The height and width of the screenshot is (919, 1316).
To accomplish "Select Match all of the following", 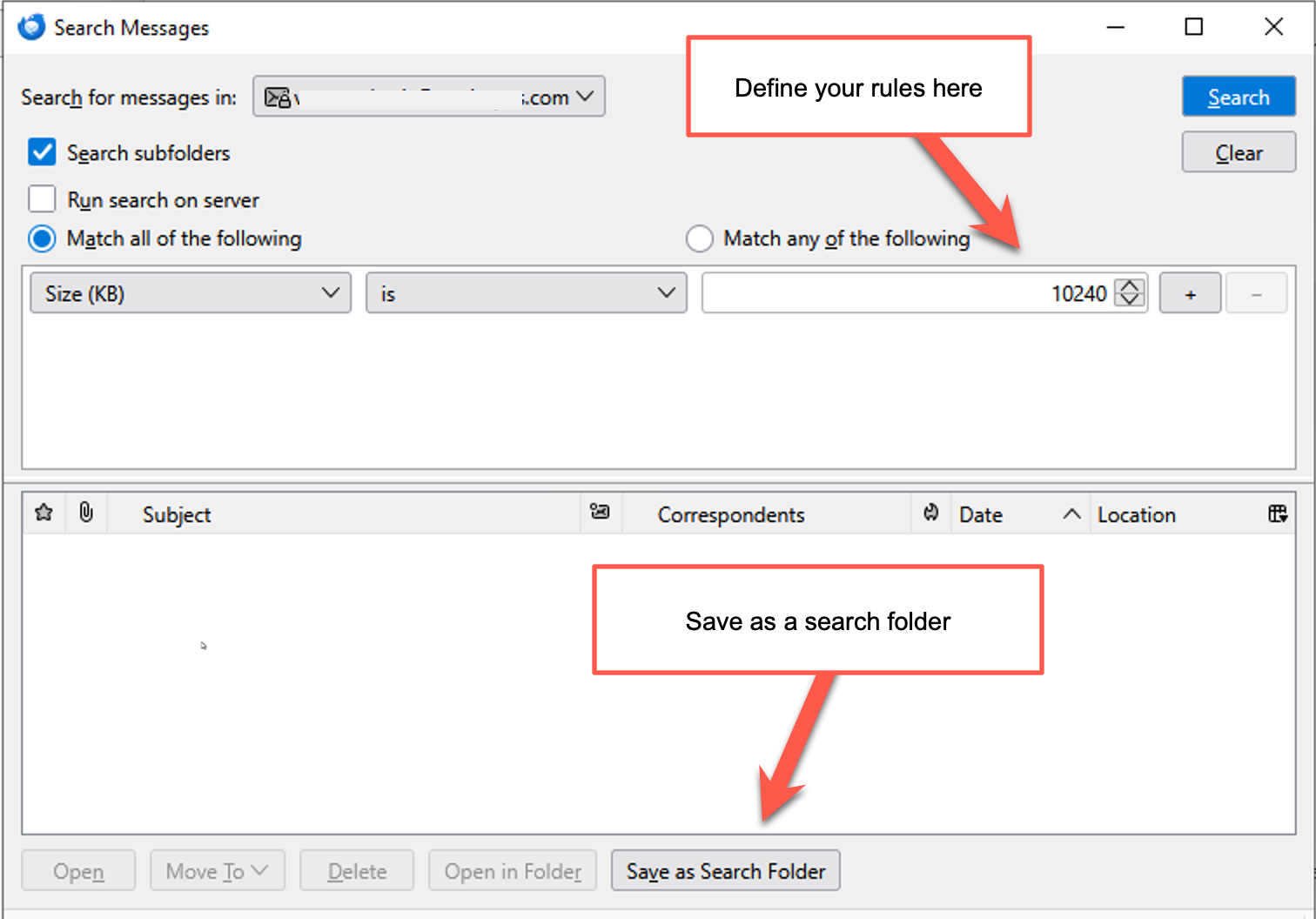I will click(42, 238).
